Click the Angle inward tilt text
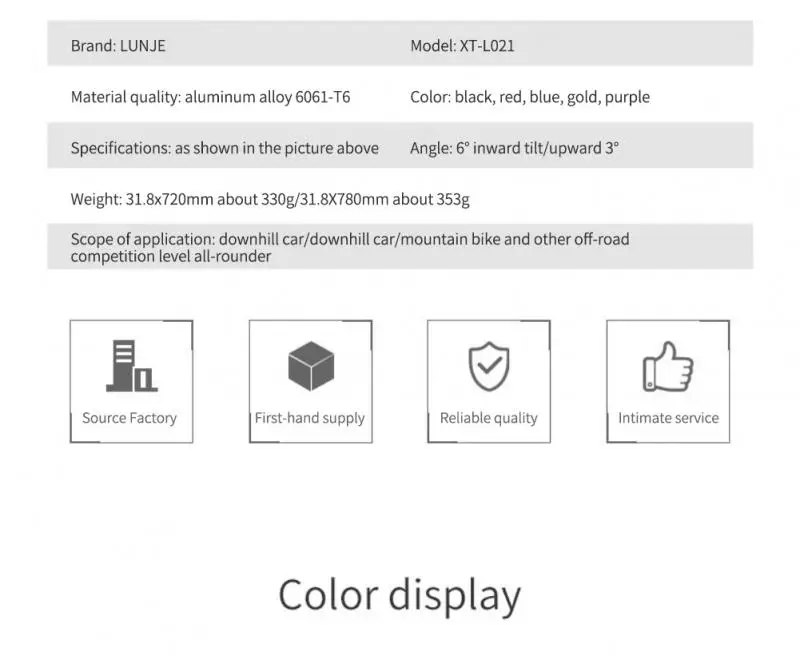The width and height of the screenshot is (800, 656). (x=515, y=148)
